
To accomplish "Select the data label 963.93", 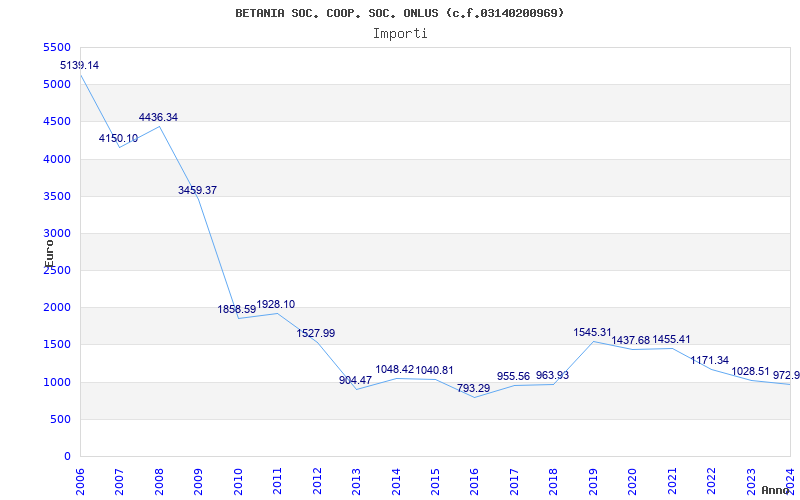I will (x=553, y=376).
